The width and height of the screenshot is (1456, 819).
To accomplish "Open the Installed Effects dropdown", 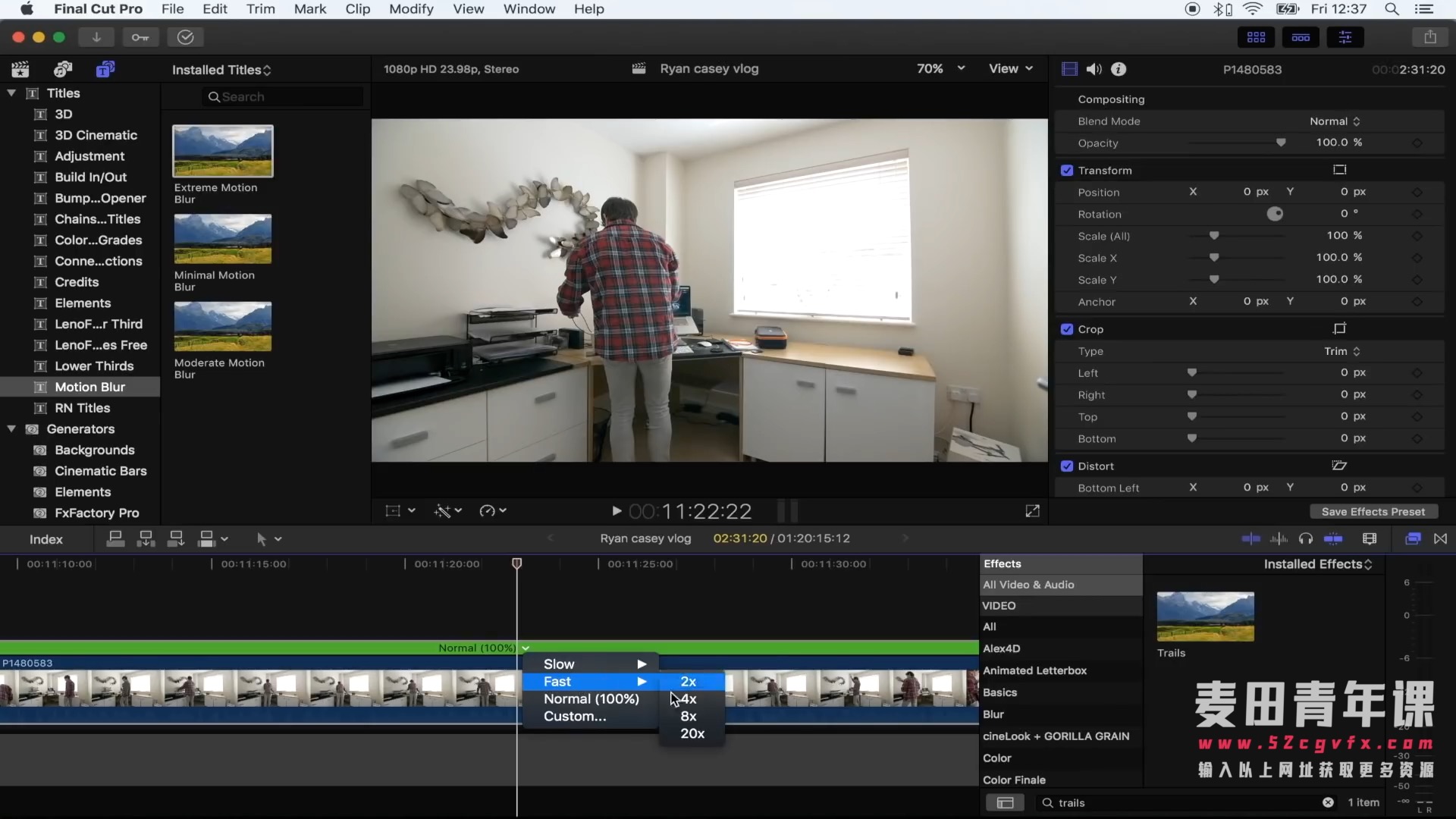I will [1318, 564].
